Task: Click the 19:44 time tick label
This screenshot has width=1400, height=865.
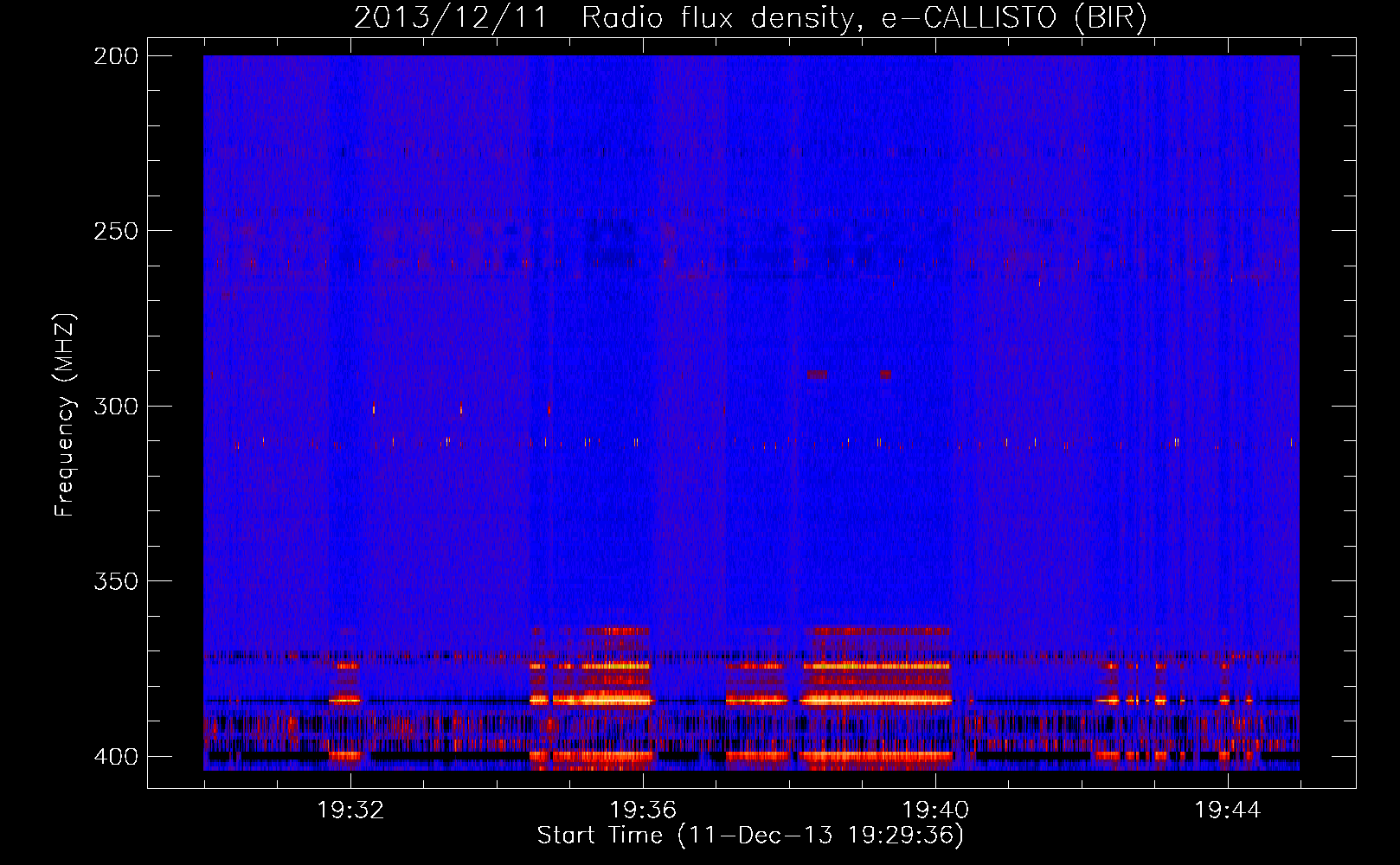Action: coord(1228,811)
